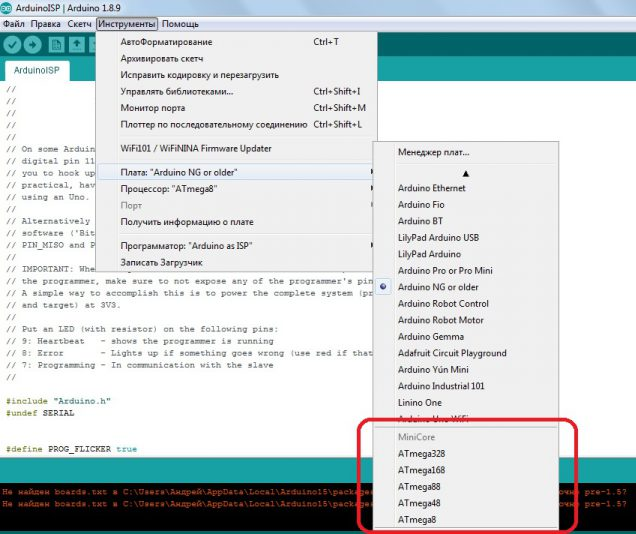Select Arduino NG or older radio option
Screen dimensions: 636x534
coord(466,287)
